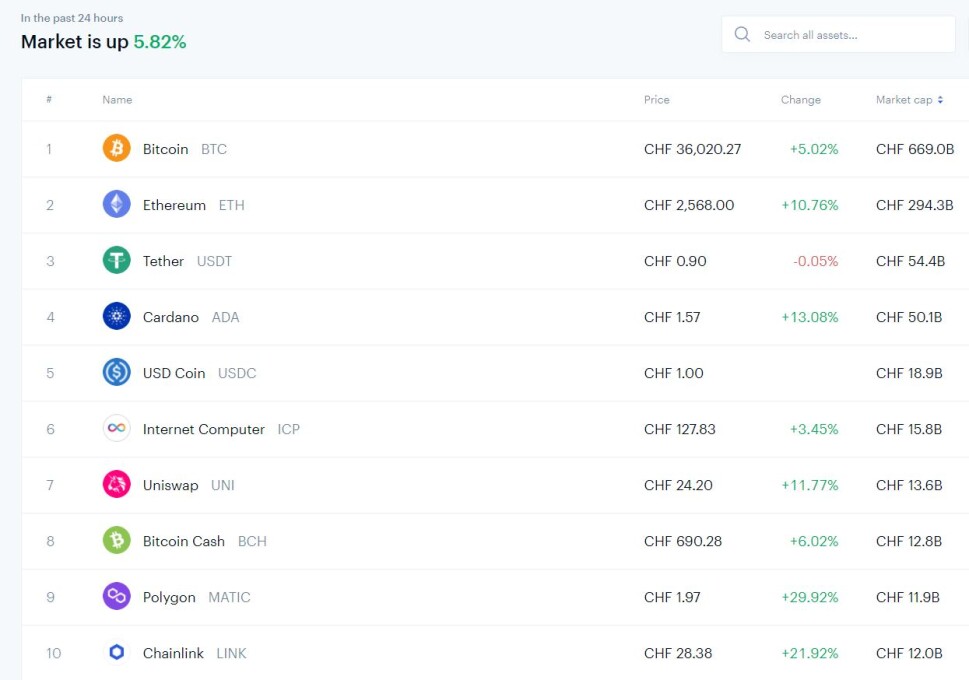Image resolution: width=969 pixels, height=680 pixels.
Task: Select the Tether green T icon
Action: 116,260
